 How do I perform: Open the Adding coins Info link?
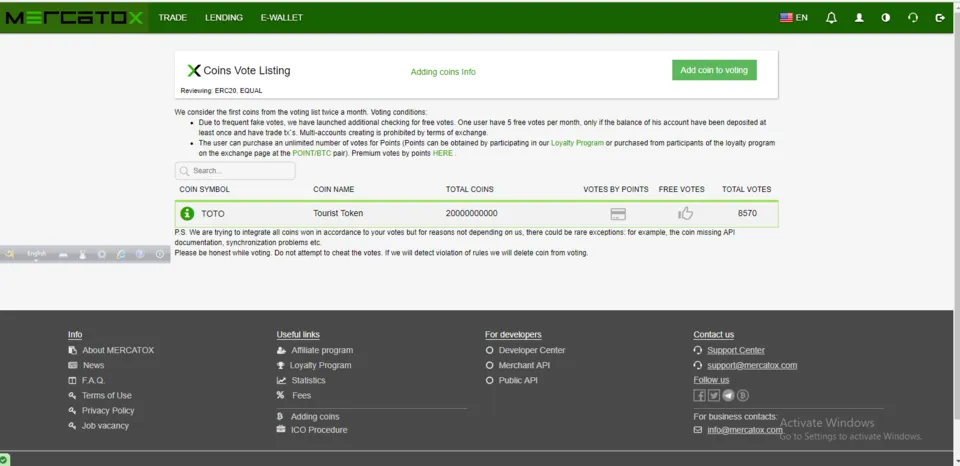(x=443, y=72)
